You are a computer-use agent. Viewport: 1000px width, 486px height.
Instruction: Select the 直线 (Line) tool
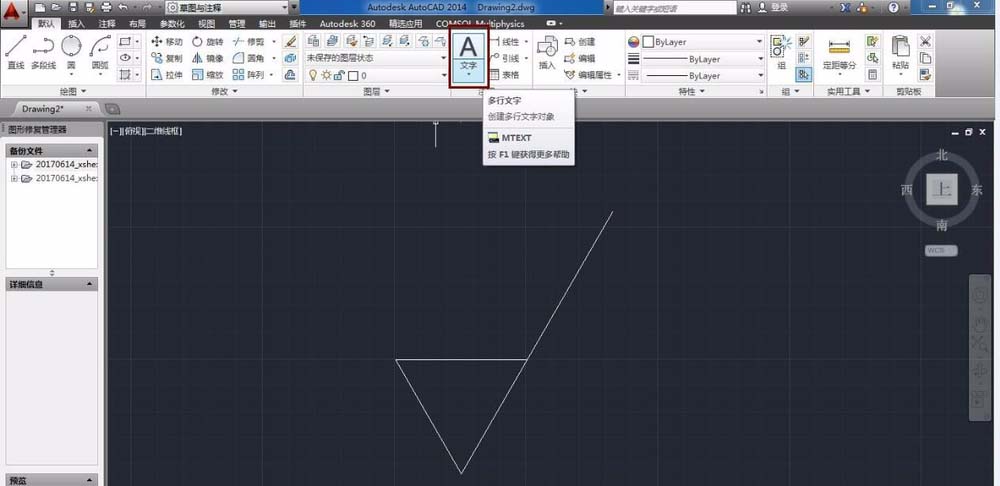tap(15, 50)
